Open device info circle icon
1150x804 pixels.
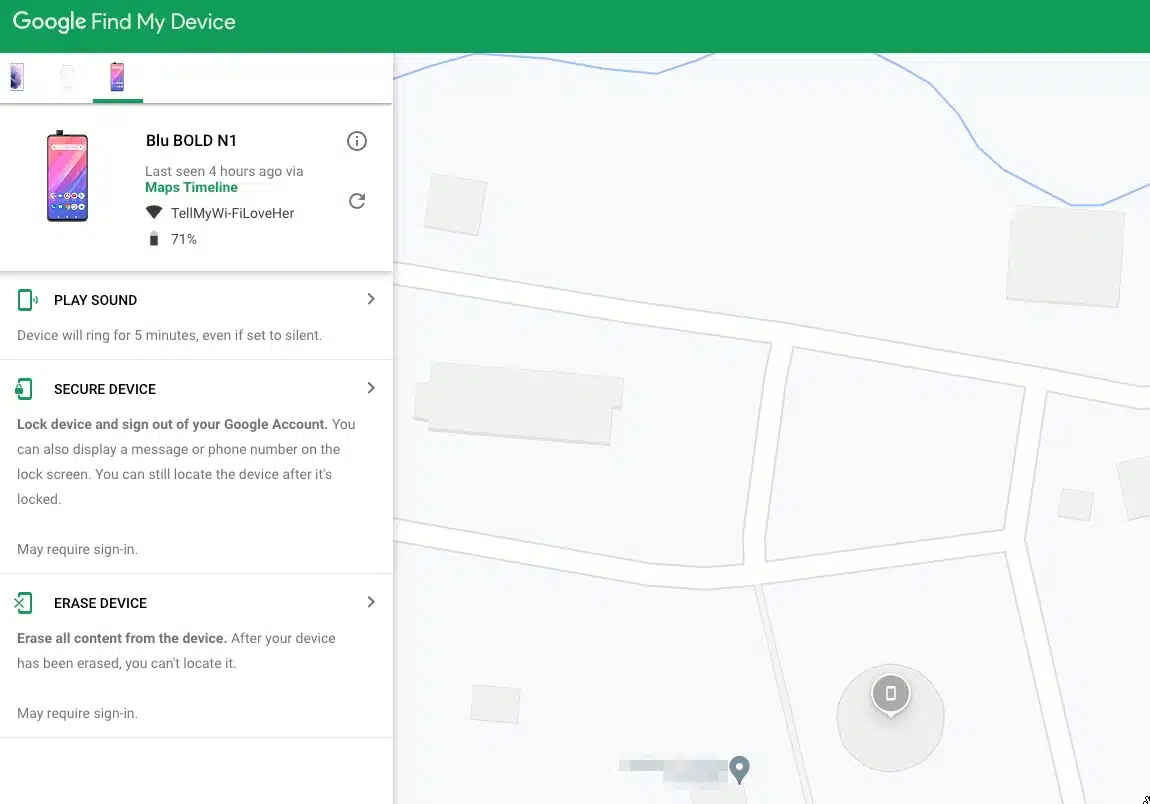tap(356, 141)
